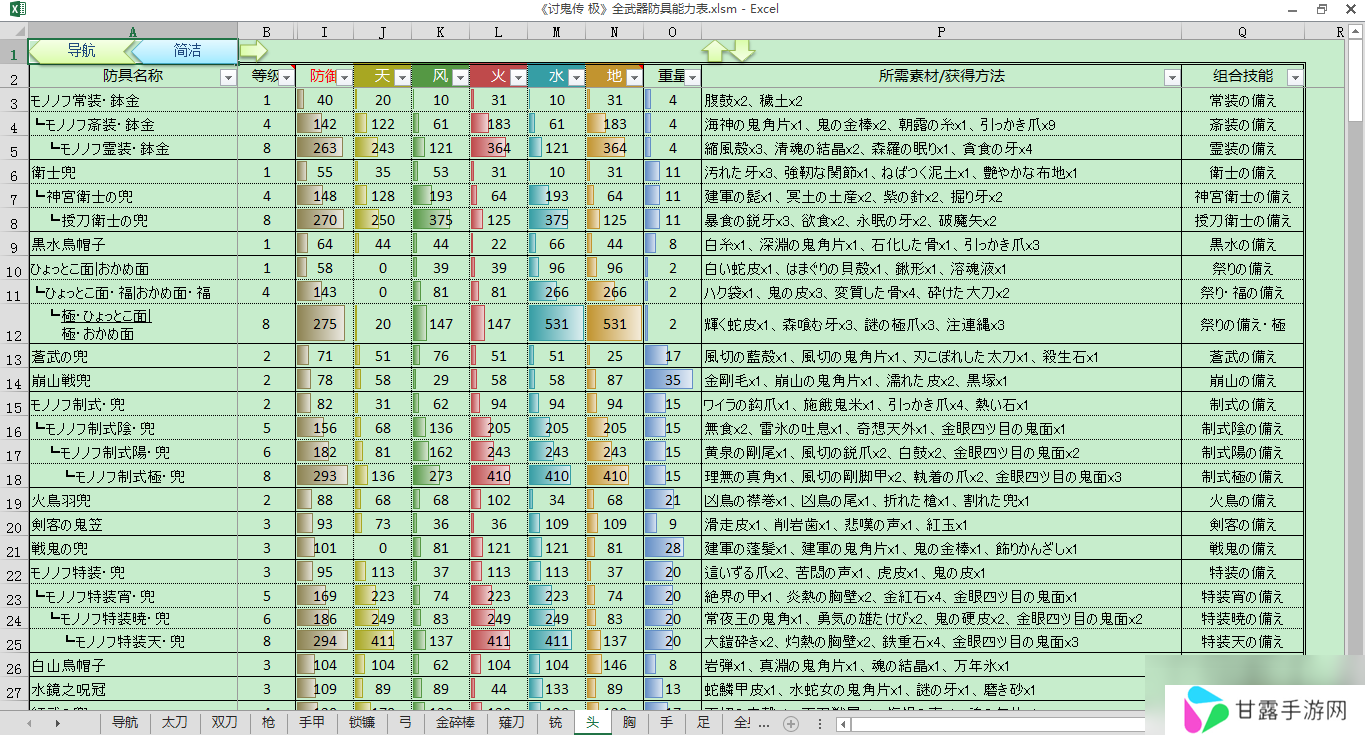Image resolution: width=1365 pixels, height=735 pixels.
Task: Open the 等级 filter dropdown
Action: [x=287, y=77]
